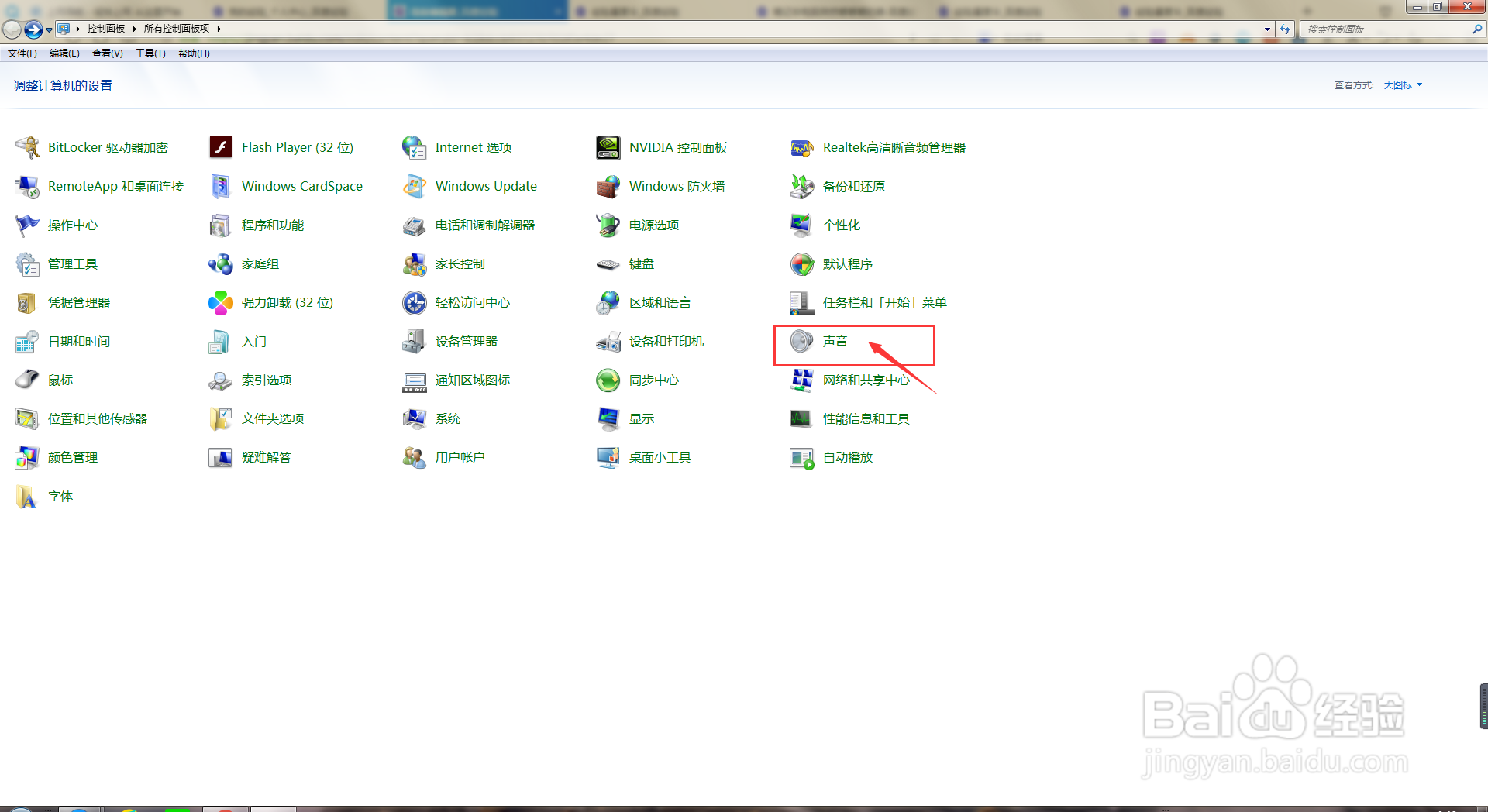Image resolution: width=1488 pixels, height=812 pixels.
Task: Open Windows CardSpace icon
Action: (221, 186)
